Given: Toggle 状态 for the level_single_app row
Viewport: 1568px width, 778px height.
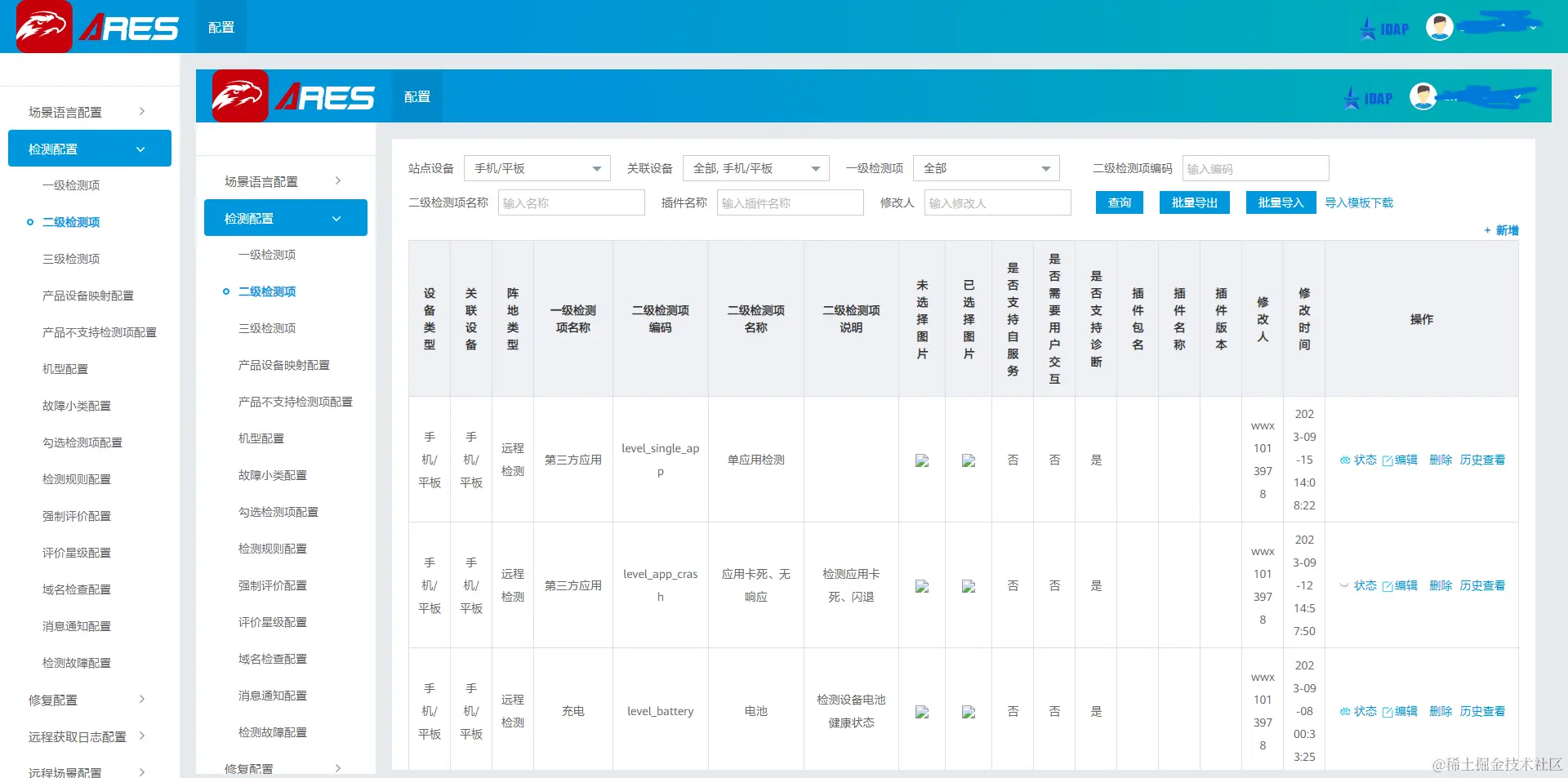Looking at the screenshot, I should click(1358, 460).
